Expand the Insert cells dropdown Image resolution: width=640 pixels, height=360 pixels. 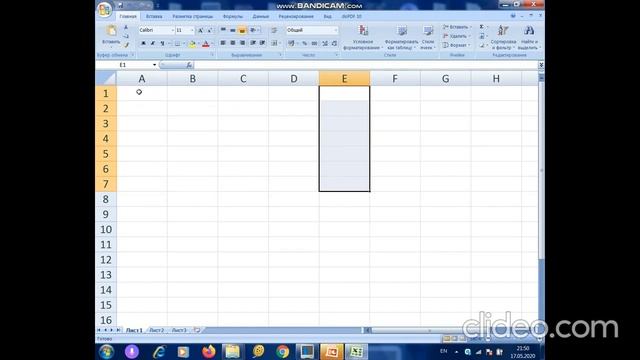point(471,27)
